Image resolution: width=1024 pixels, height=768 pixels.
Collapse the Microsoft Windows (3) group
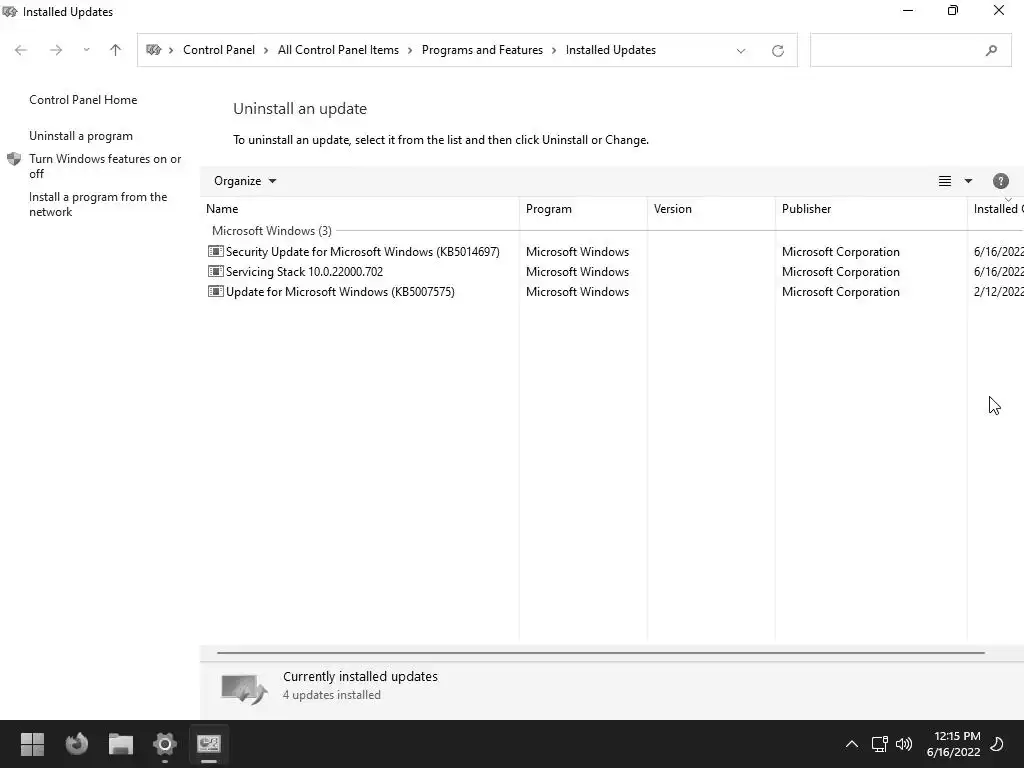(272, 231)
